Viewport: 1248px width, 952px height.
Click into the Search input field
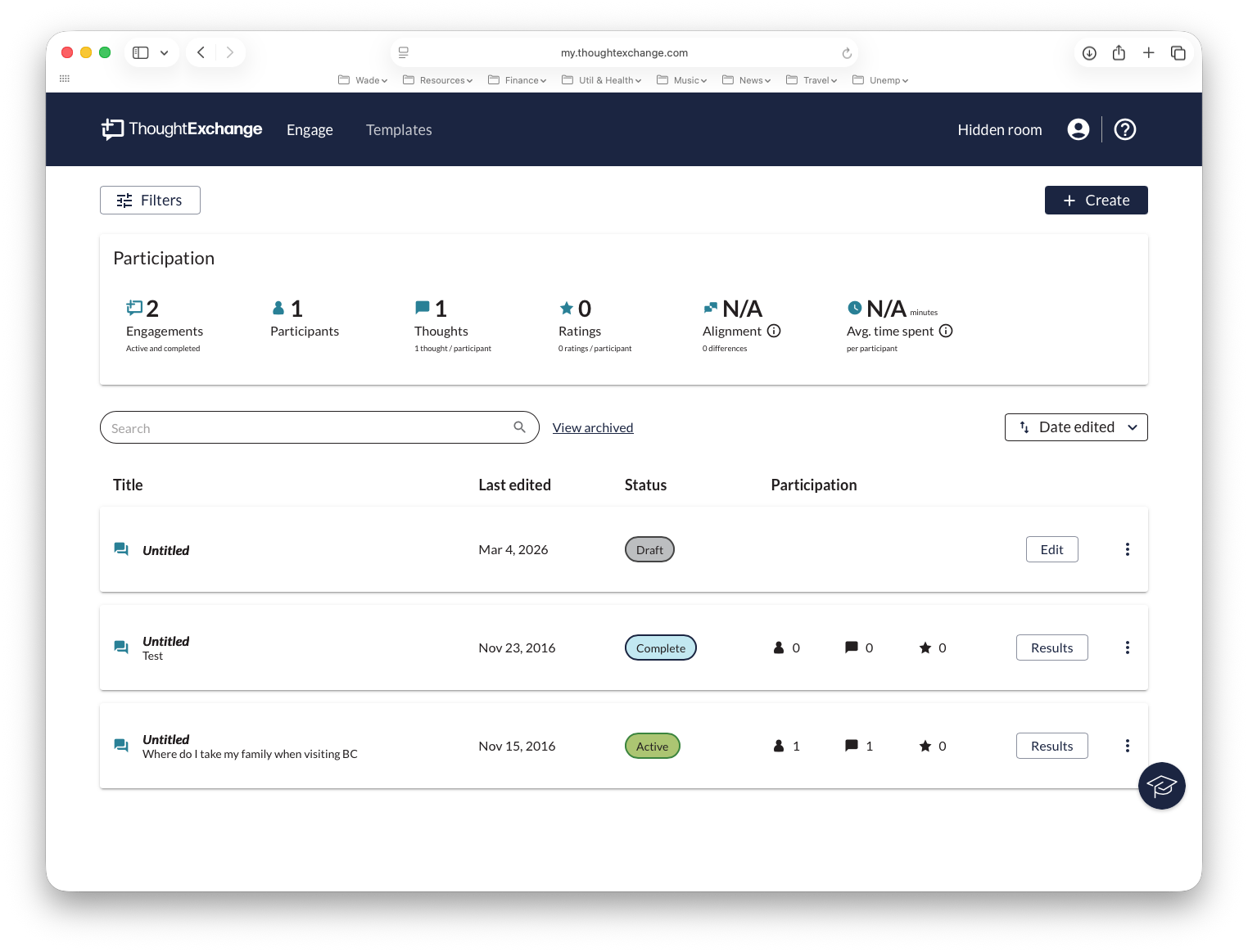click(307, 428)
